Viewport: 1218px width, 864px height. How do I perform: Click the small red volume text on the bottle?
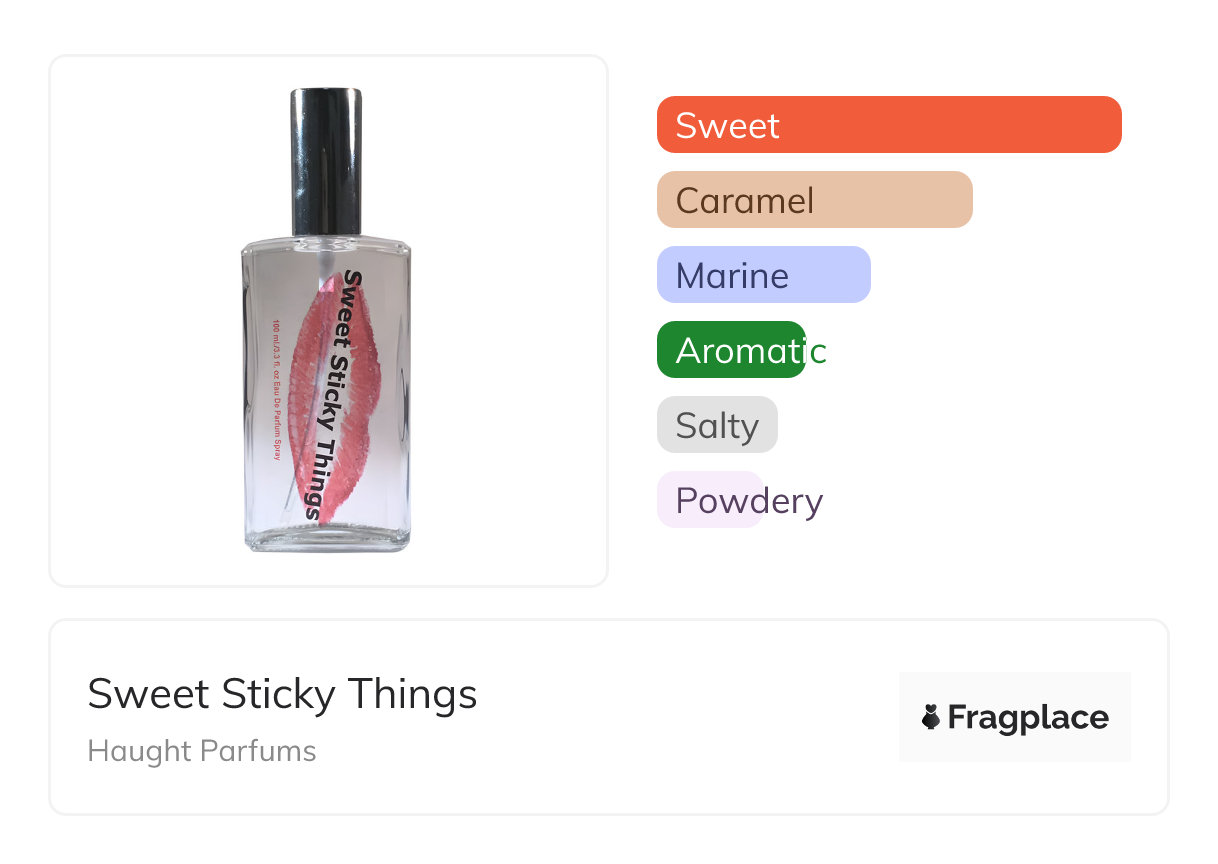[276, 388]
